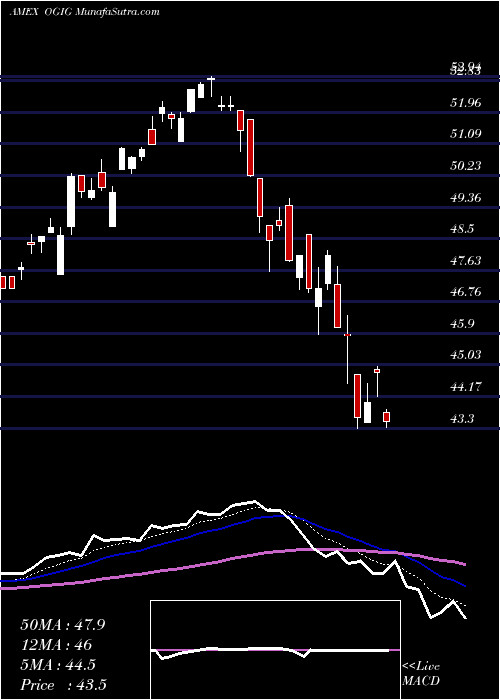
Task: Click the 51.96 price axis label
Action: 466,103
